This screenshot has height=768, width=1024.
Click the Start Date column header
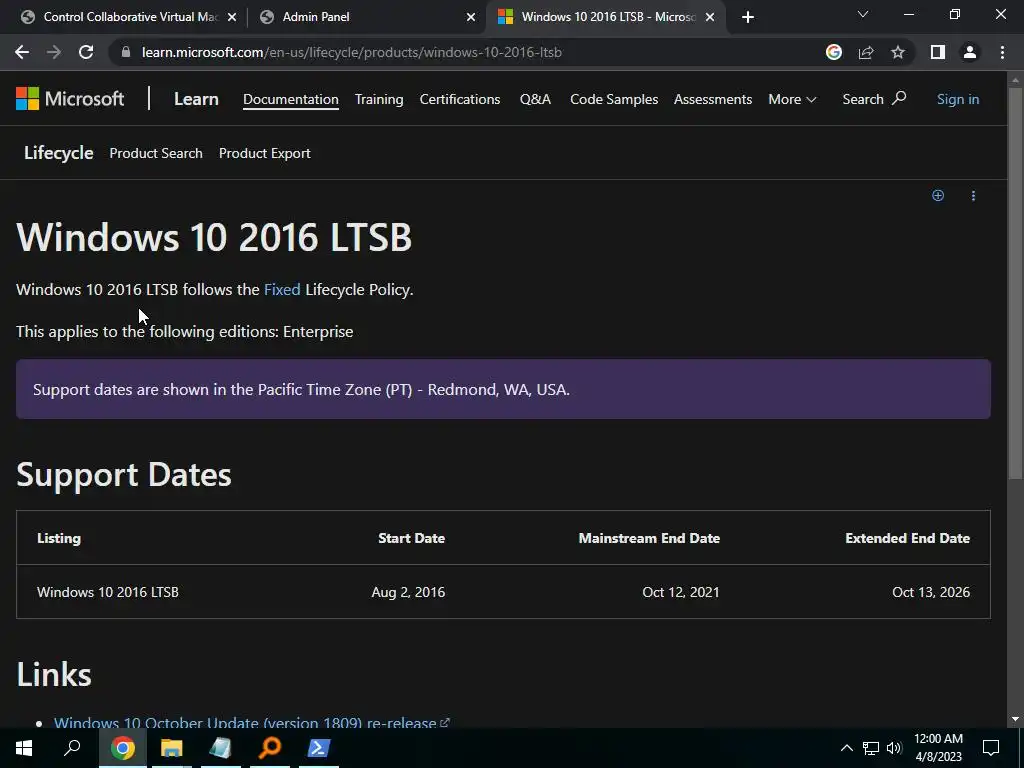411,538
